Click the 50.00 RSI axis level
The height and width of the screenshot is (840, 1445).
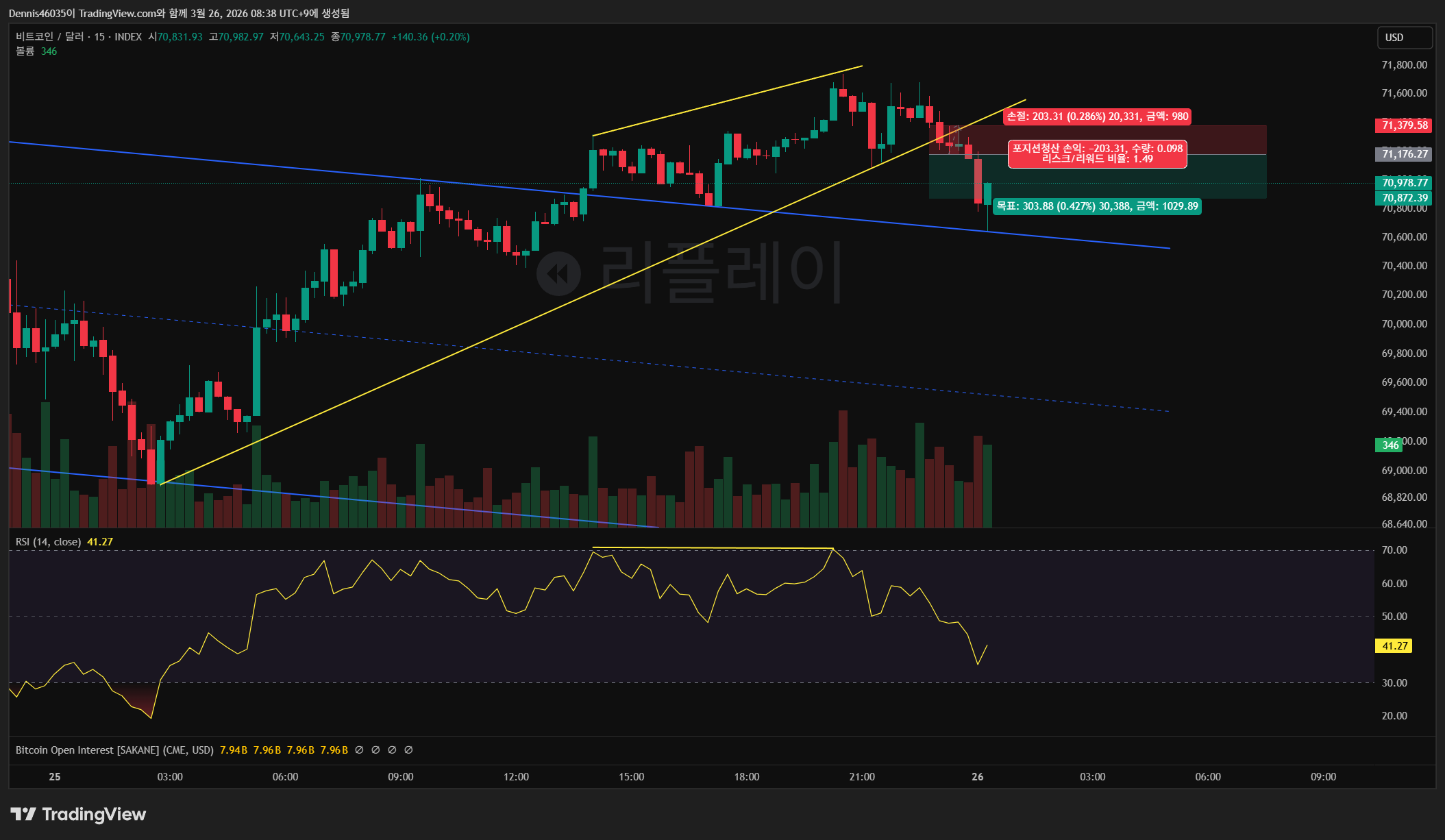[x=1394, y=617]
